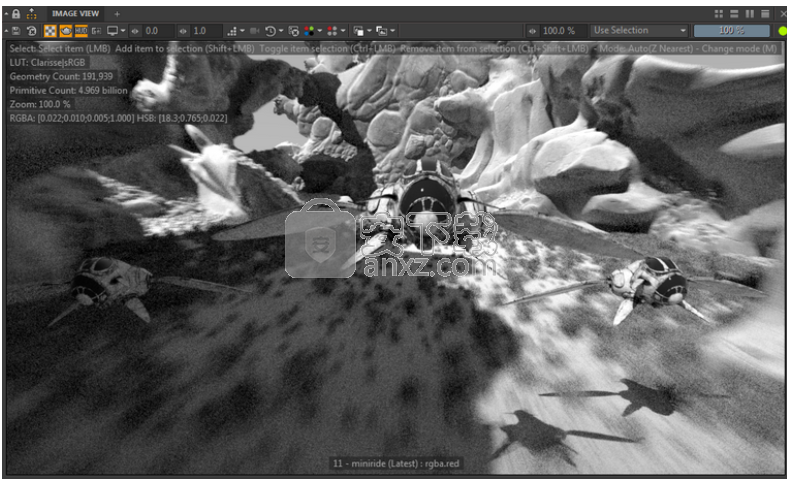This screenshot has height=479, width=787.
Task: Open the first image layers dropdown arrow
Action: pyautogui.click(x=369, y=31)
